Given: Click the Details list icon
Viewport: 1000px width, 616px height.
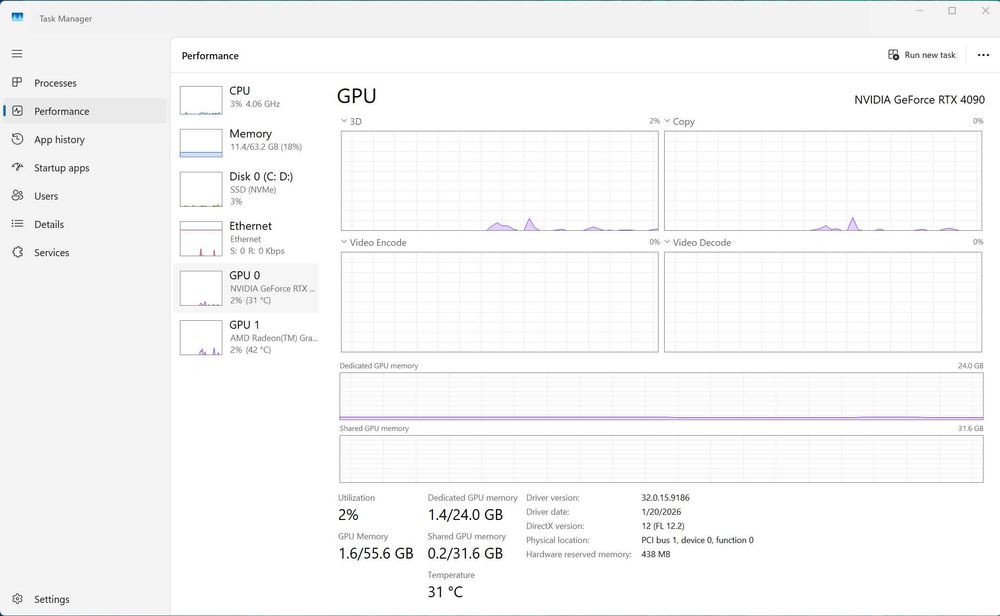Looking at the screenshot, I should point(17,224).
